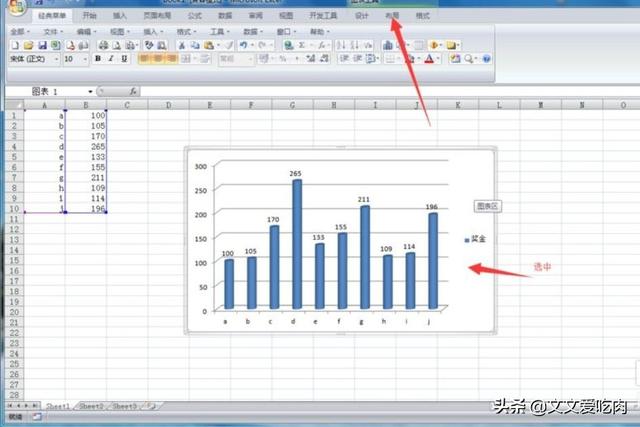The height and width of the screenshot is (427, 640).
Task: Click the Spelling check icon
Action: (149, 45)
